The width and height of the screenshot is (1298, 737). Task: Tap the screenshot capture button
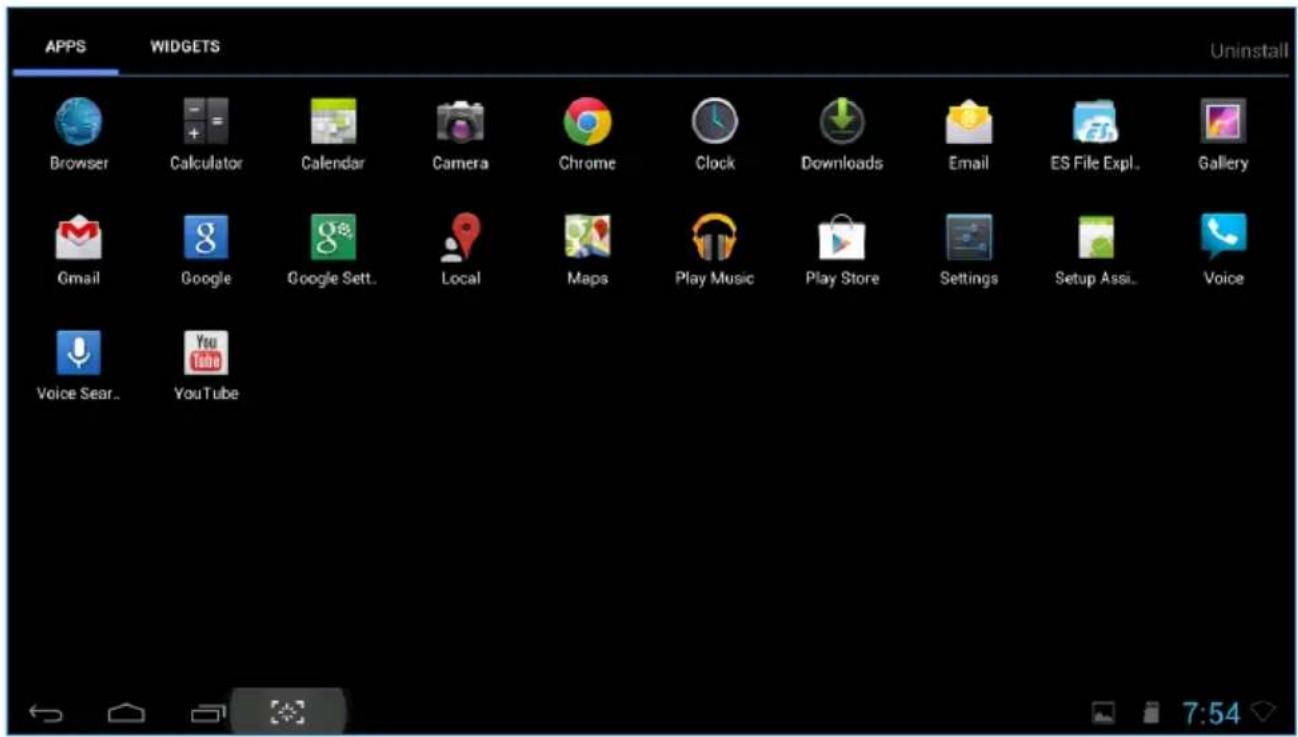[x=288, y=712]
